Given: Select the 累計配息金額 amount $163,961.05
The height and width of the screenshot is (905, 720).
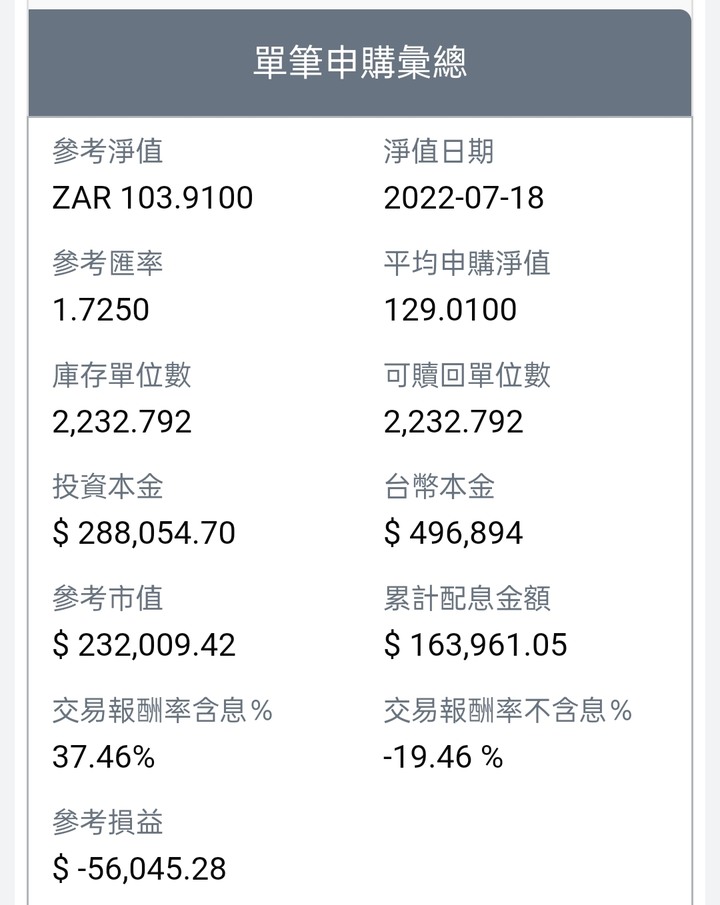Looking at the screenshot, I should (x=475, y=645).
